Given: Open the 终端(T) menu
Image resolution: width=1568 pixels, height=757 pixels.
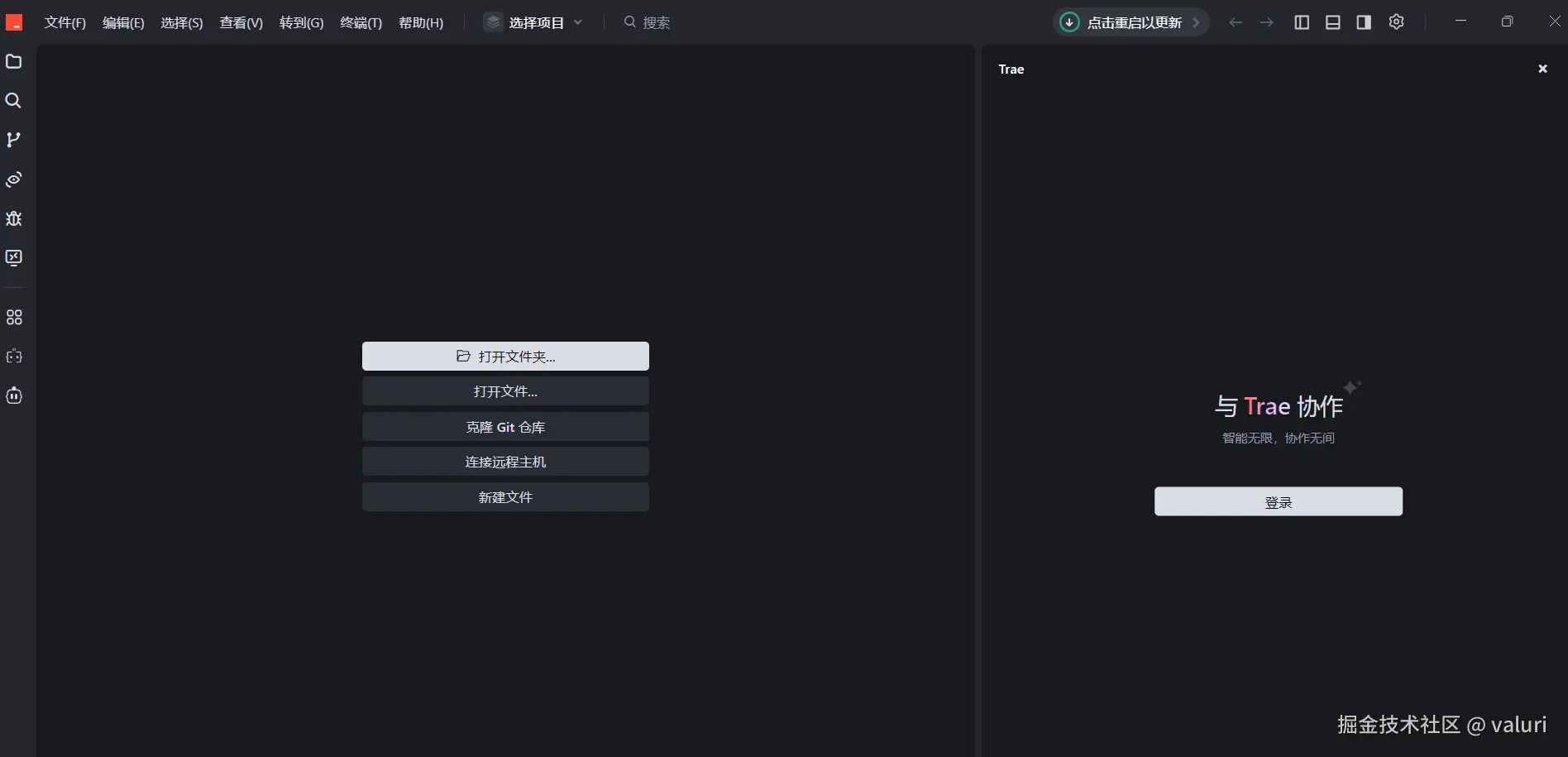Looking at the screenshot, I should tap(360, 22).
